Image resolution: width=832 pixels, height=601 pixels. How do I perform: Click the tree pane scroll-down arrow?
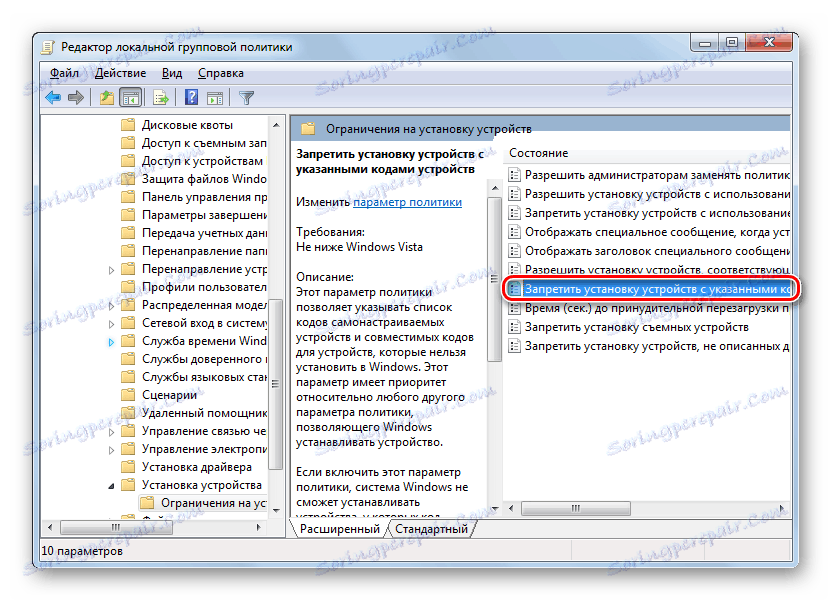pyautogui.click(x=276, y=510)
